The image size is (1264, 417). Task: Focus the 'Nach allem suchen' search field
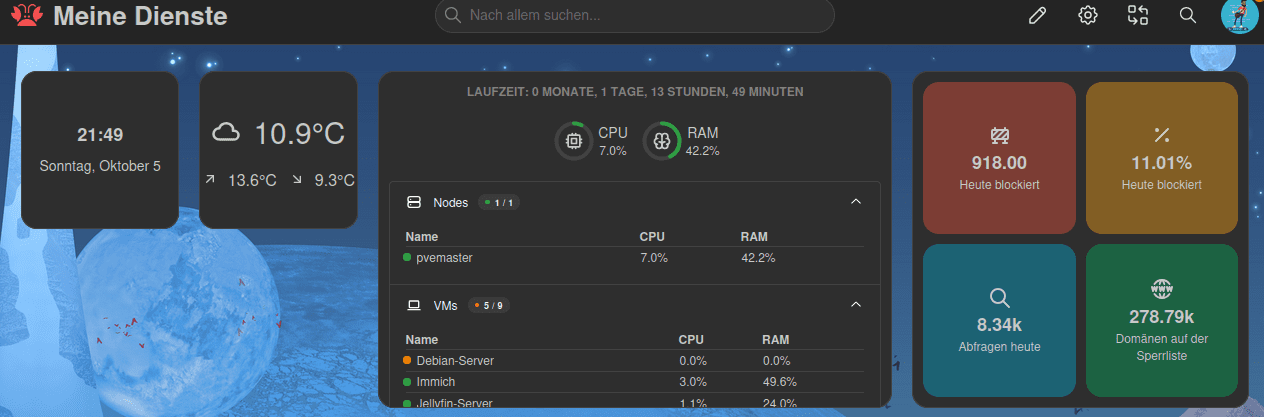pos(634,15)
